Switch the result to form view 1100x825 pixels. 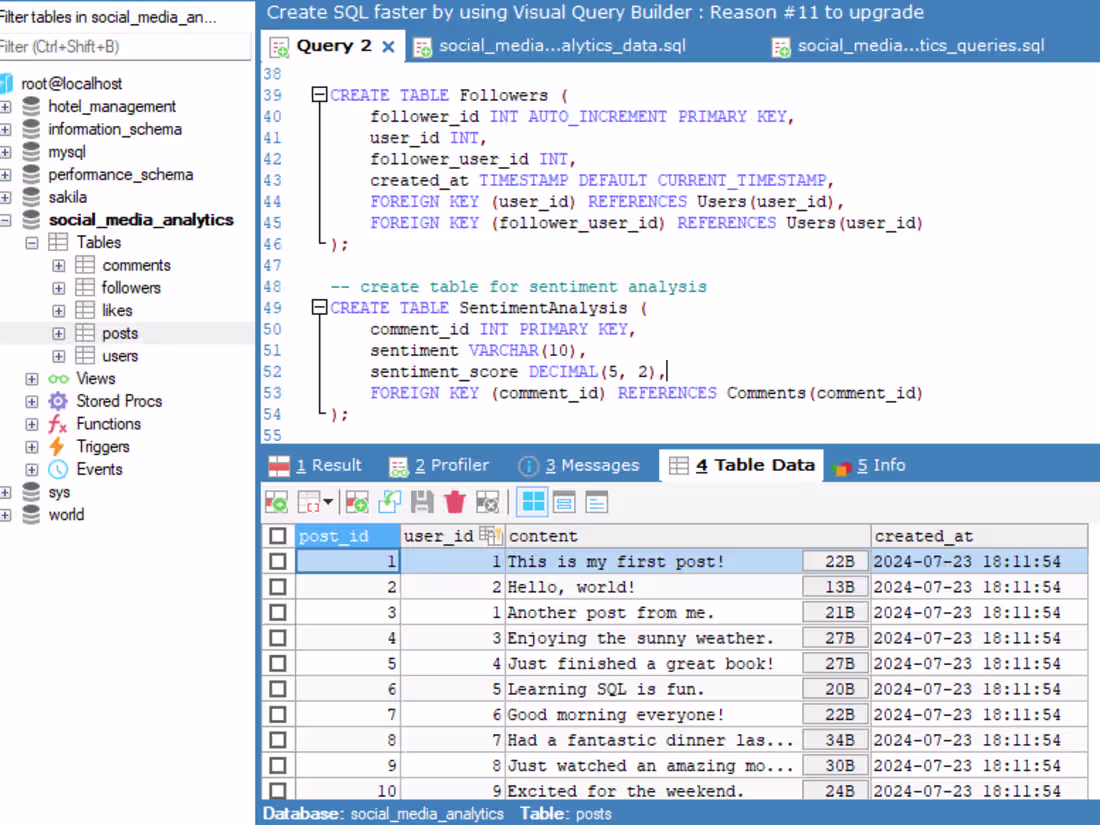563,501
